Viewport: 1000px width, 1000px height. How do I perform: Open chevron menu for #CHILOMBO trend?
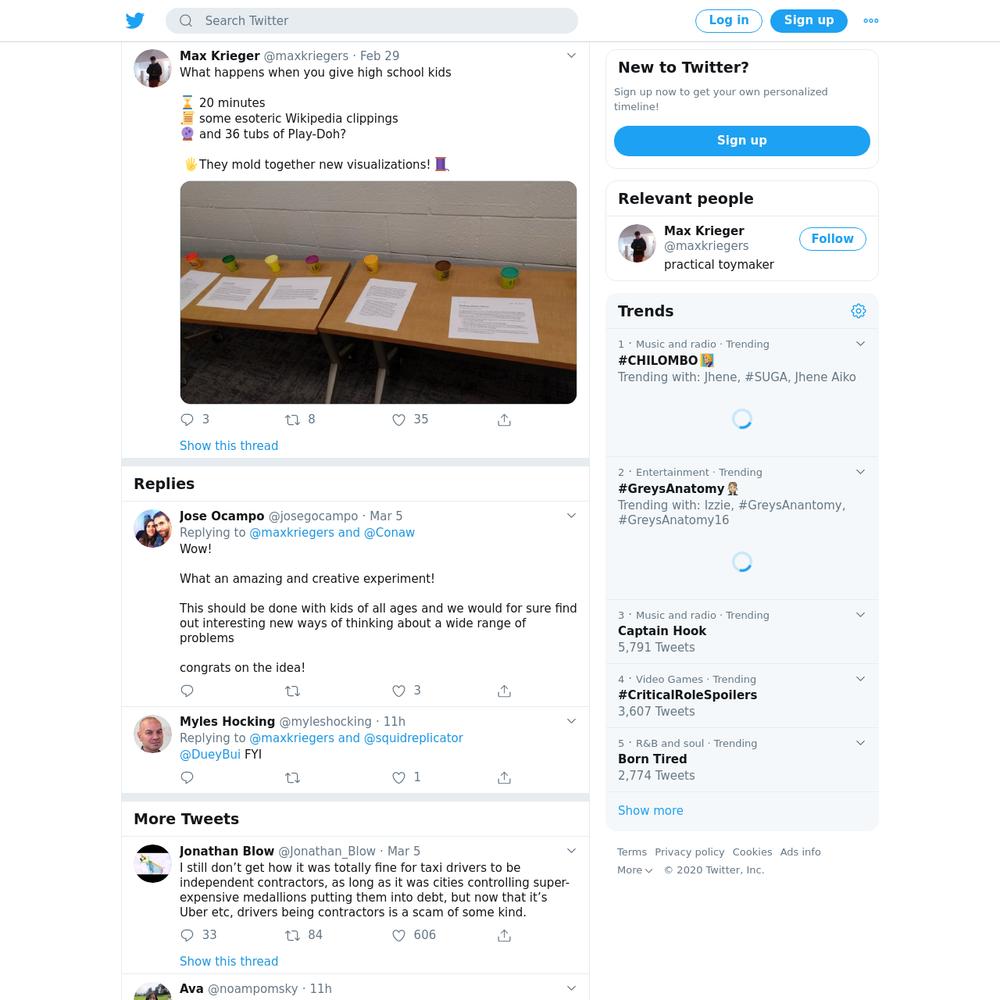point(860,344)
